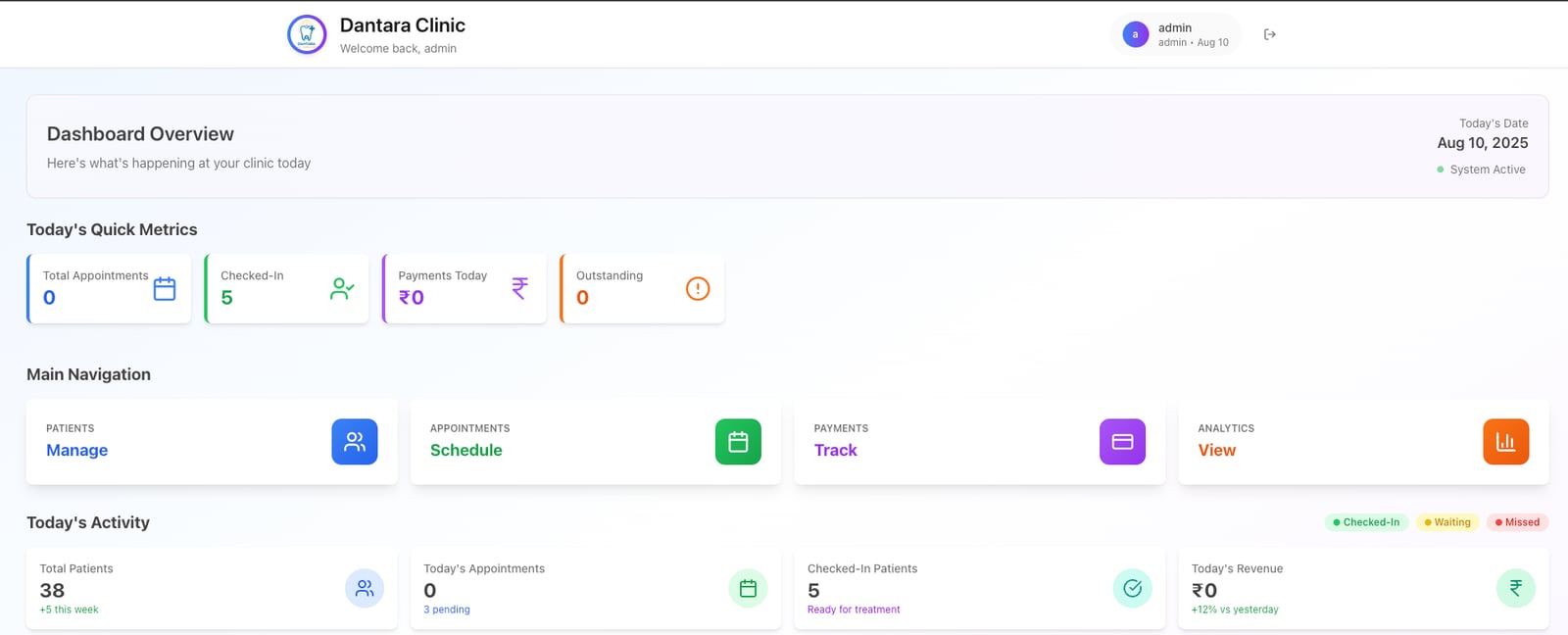Click the Today's Activity heading
The width and height of the screenshot is (1568, 635).
coord(88,522)
